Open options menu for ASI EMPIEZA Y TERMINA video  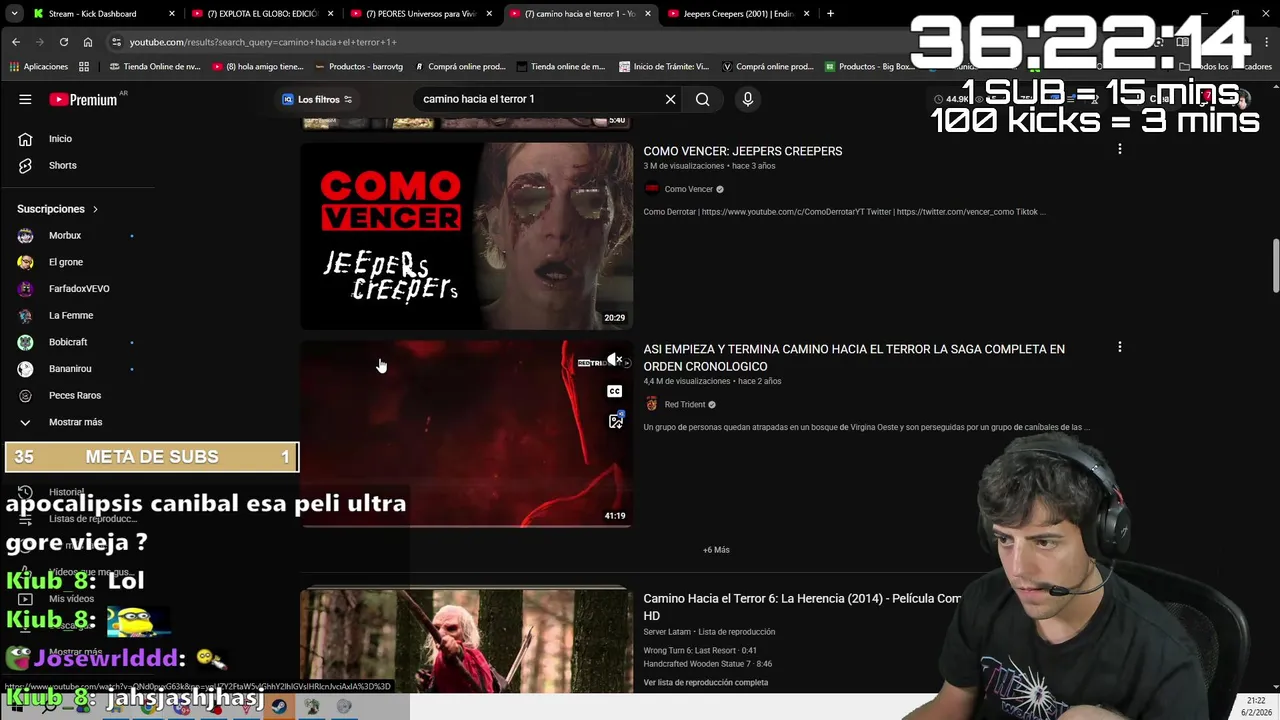click(x=1120, y=347)
